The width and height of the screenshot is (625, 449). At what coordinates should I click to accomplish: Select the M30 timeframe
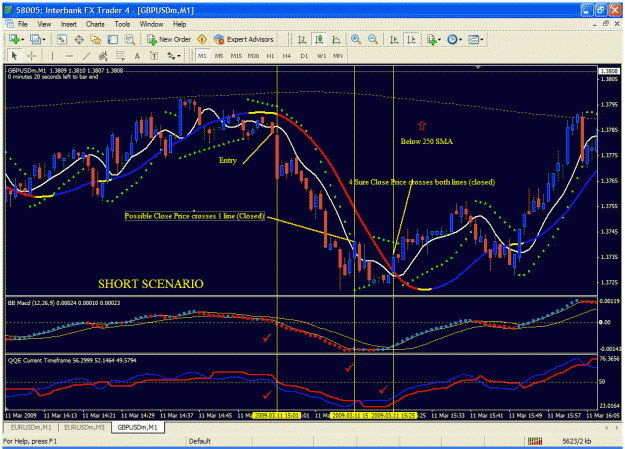coord(254,56)
